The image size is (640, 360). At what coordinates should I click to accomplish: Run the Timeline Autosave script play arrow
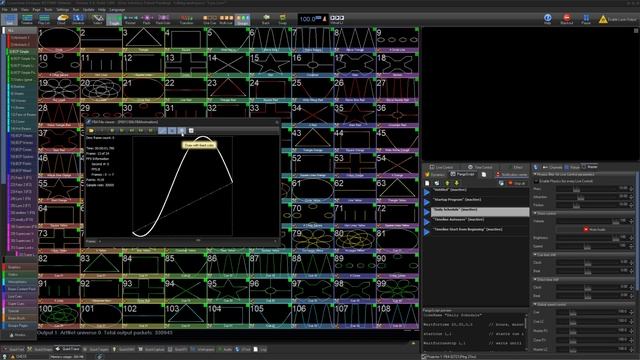coord(427,222)
